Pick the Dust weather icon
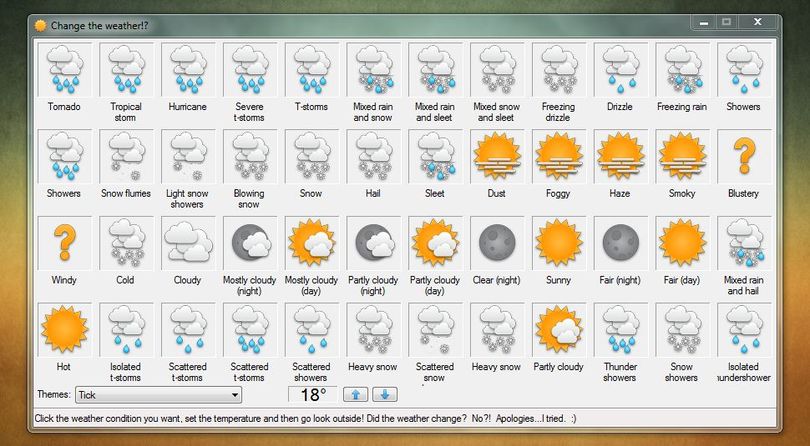 pyautogui.click(x=496, y=157)
